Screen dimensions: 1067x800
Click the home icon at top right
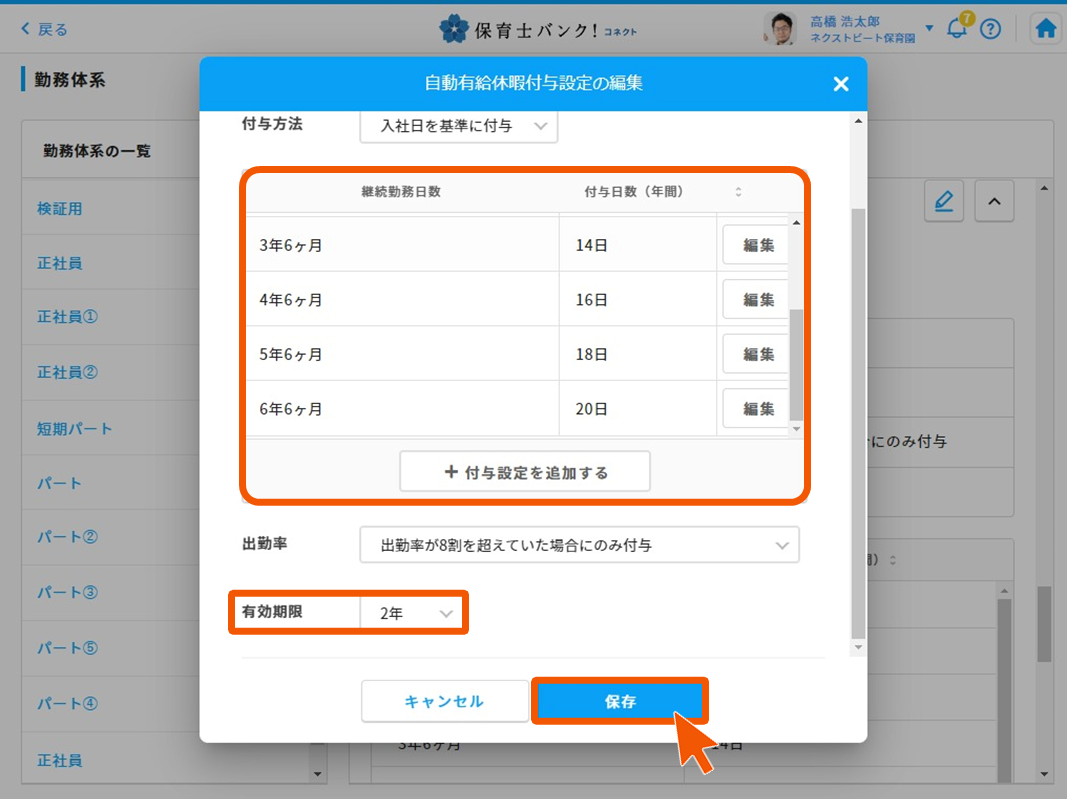(1045, 28)
